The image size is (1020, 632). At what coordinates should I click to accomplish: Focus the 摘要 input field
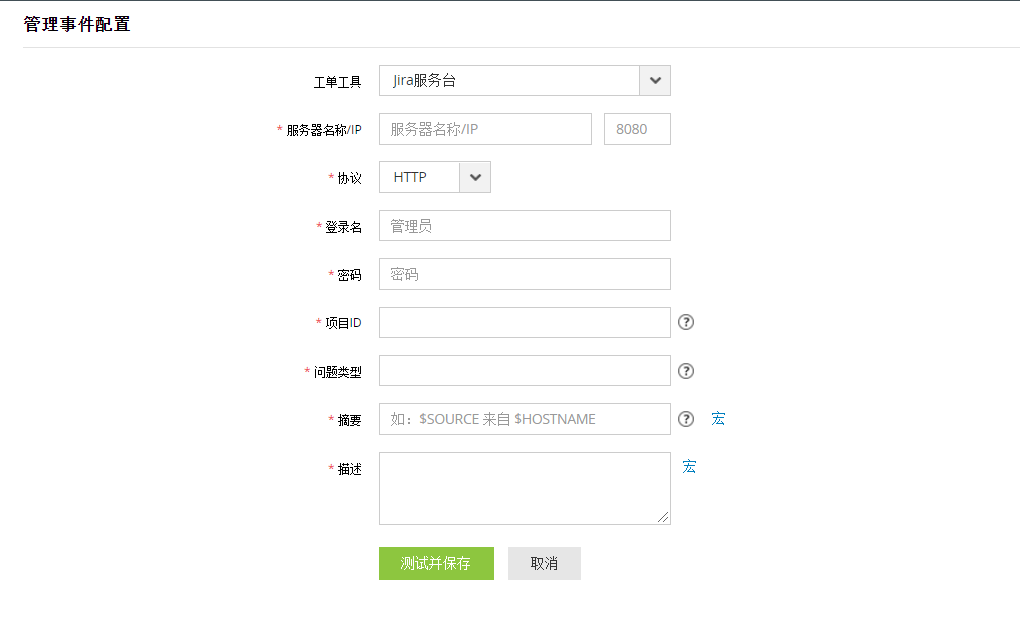tap(524, 419)
